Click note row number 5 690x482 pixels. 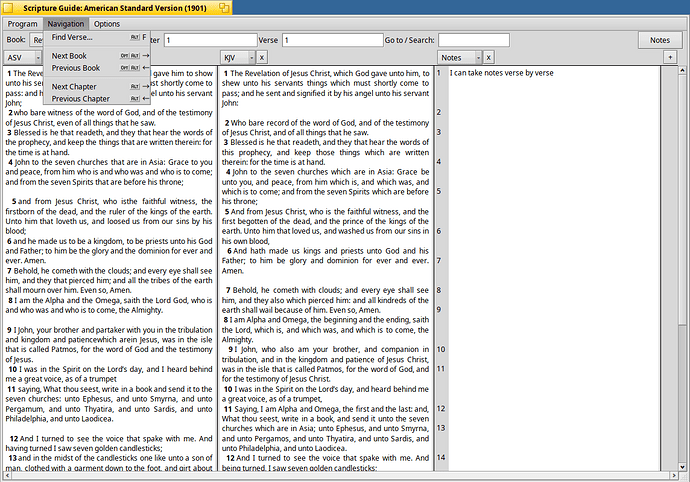click(439, 191)
